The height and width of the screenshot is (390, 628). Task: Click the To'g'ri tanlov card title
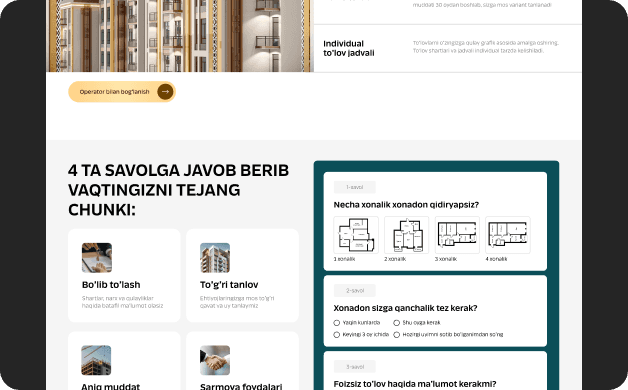[229, 285]
